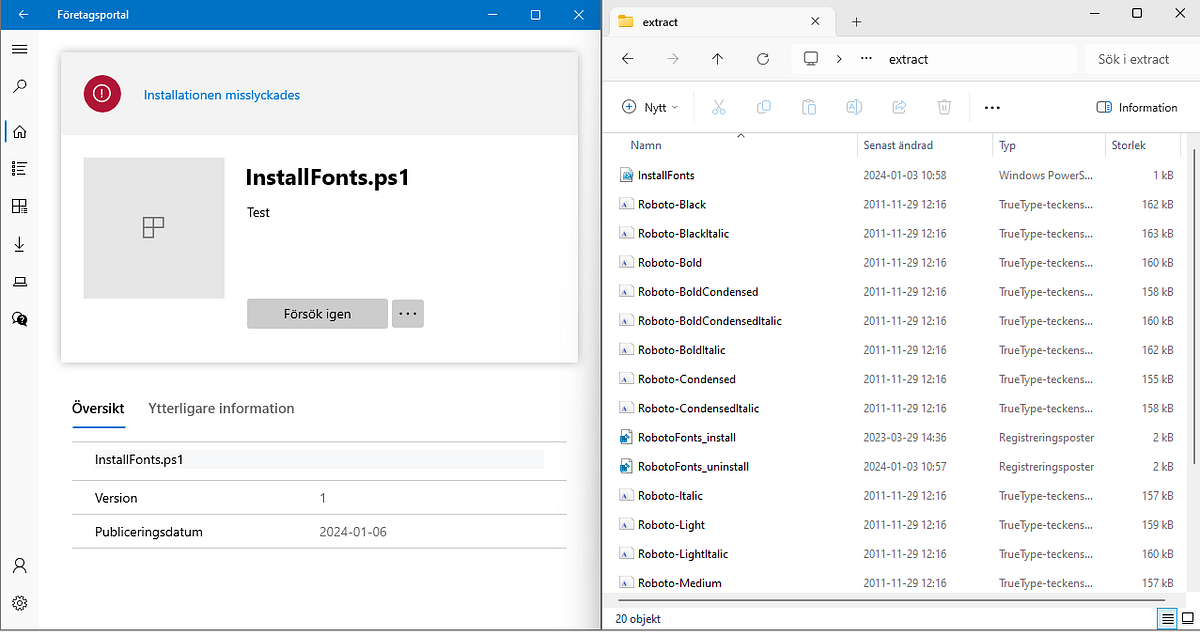
Task: Click the Delete (trash) icon in the toolbar
Action: pos(943,107)
